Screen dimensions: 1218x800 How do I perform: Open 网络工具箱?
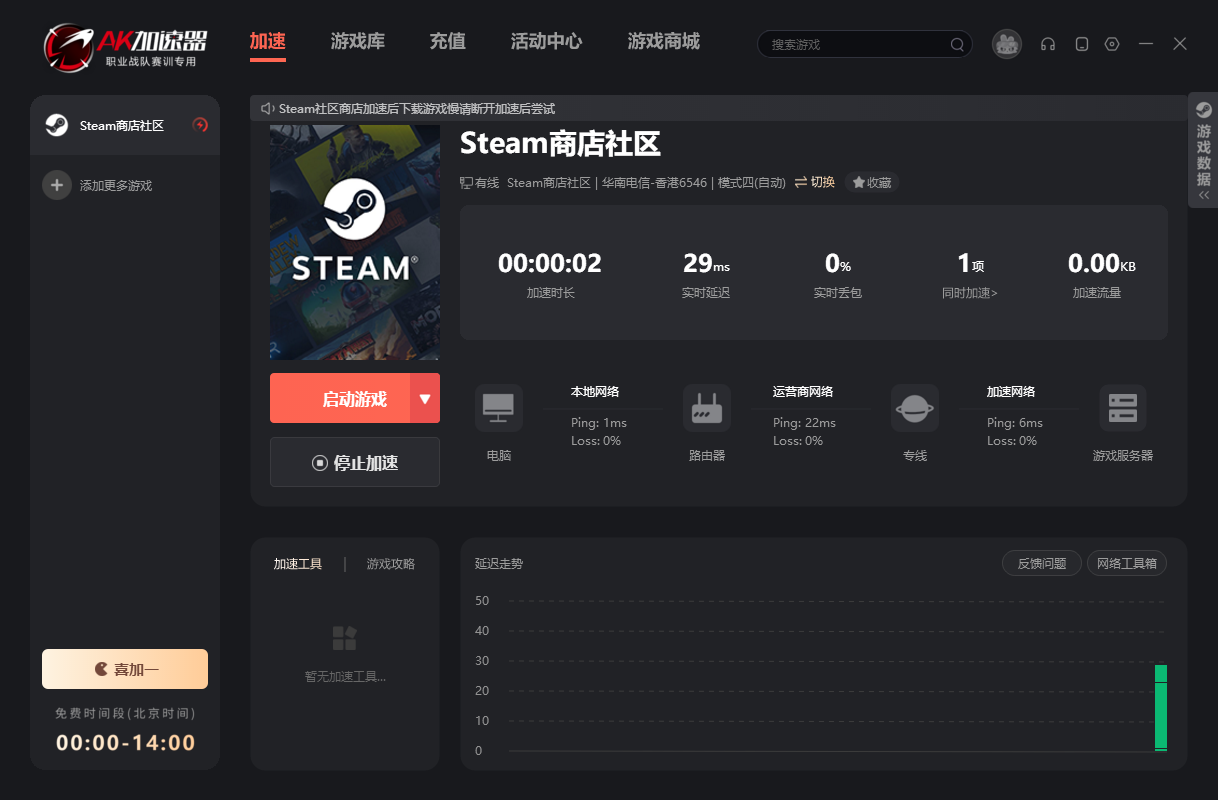[1127, 563]
